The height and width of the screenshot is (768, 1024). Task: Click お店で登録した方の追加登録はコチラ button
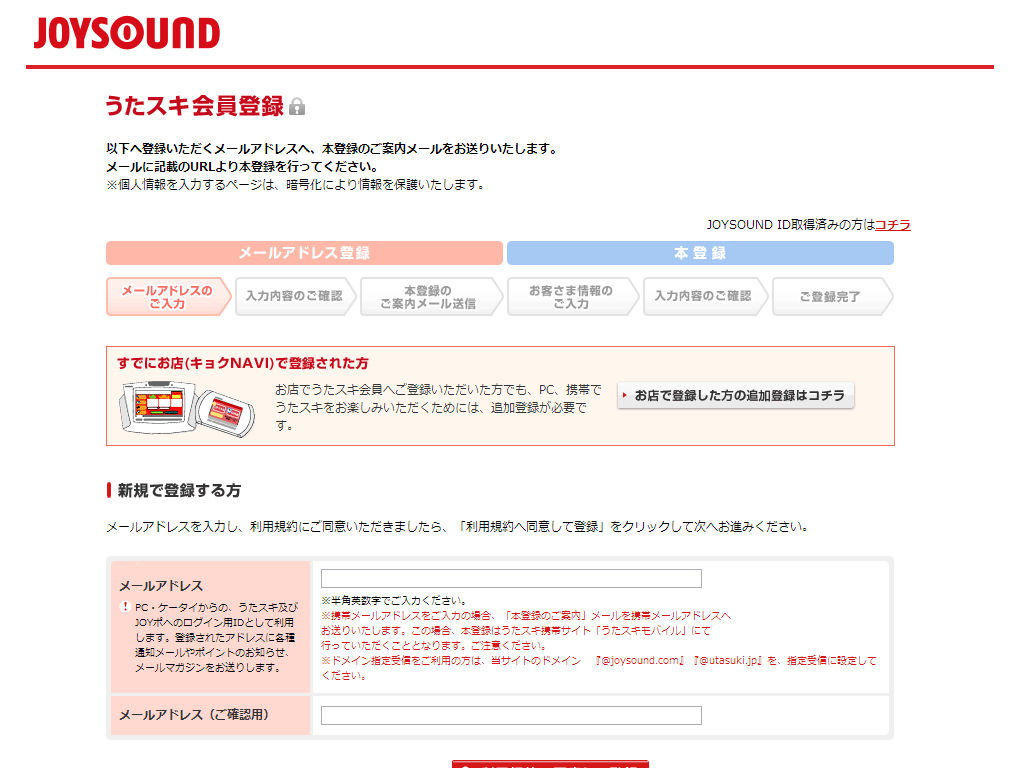736,396
